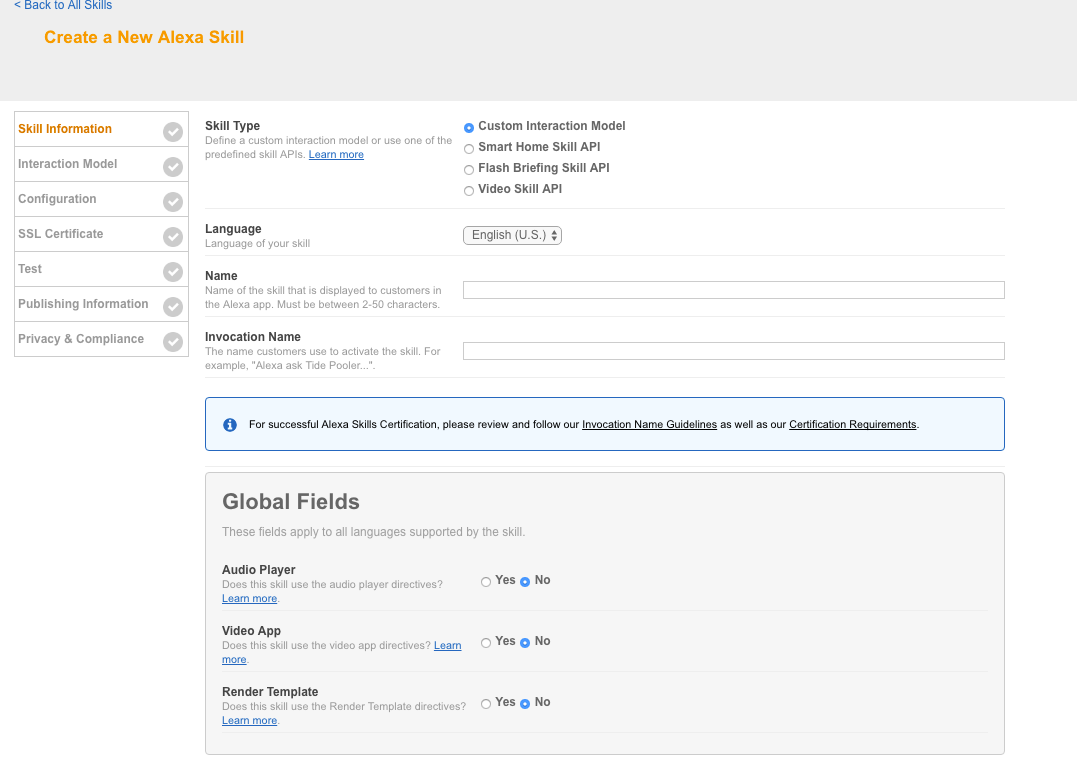This screenshot has height=757, width=1077.
Task: Open Learn more link under Skill Type
Action: 336,155
